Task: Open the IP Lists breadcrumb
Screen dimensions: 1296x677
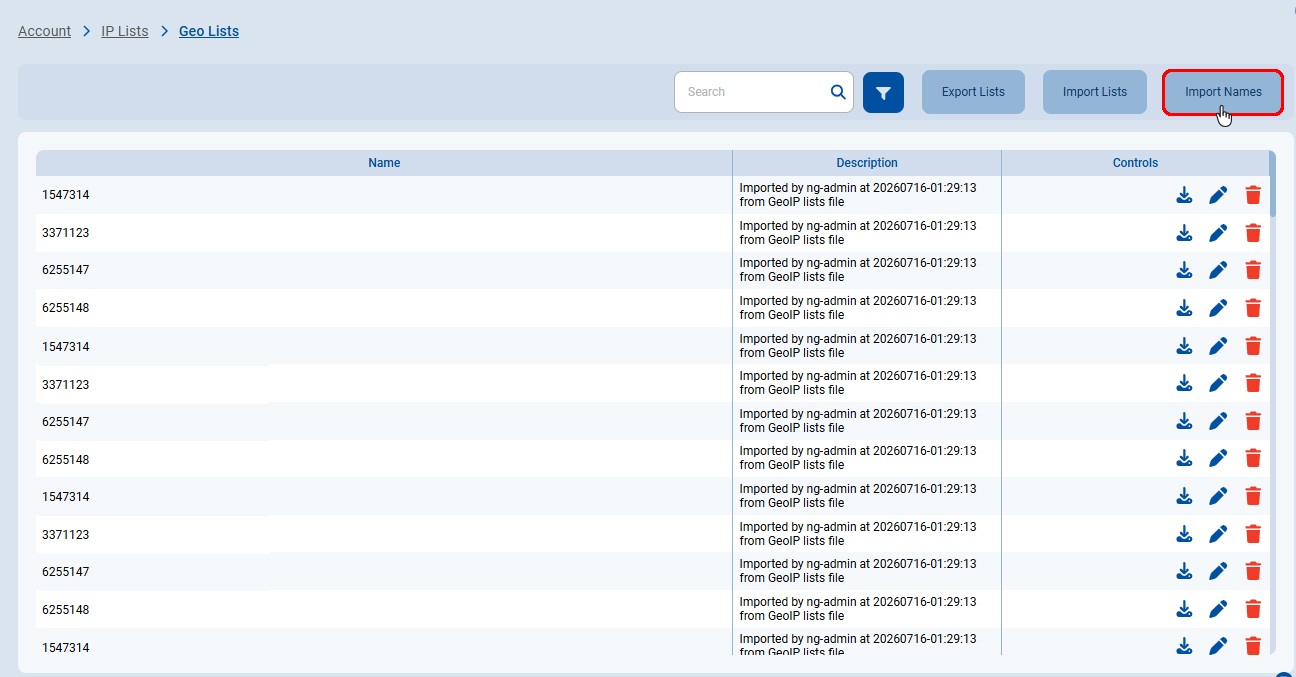Action: pos(125,31)
